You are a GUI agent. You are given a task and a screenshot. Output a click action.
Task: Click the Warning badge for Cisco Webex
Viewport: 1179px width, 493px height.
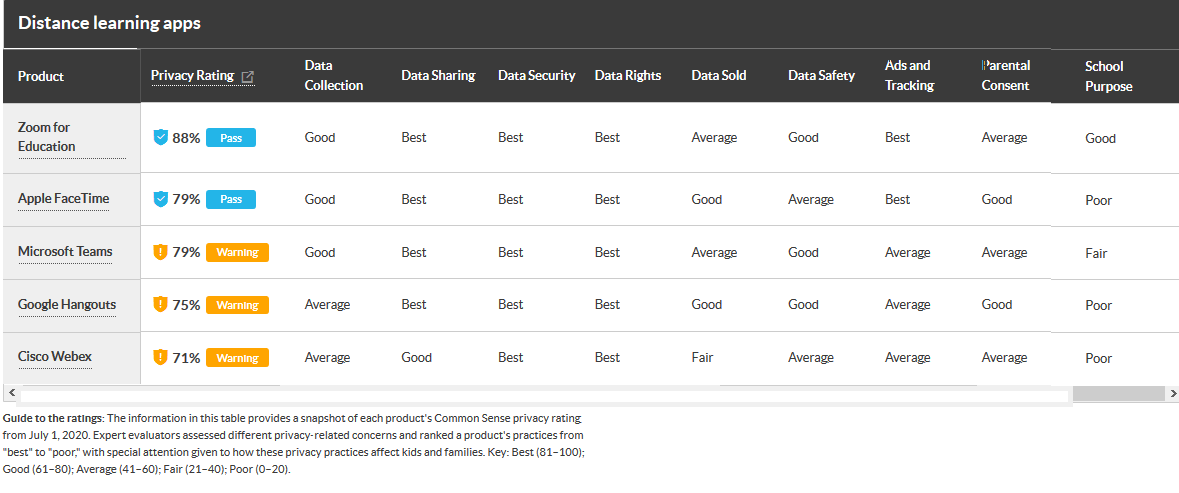click(x=238, y=358)
